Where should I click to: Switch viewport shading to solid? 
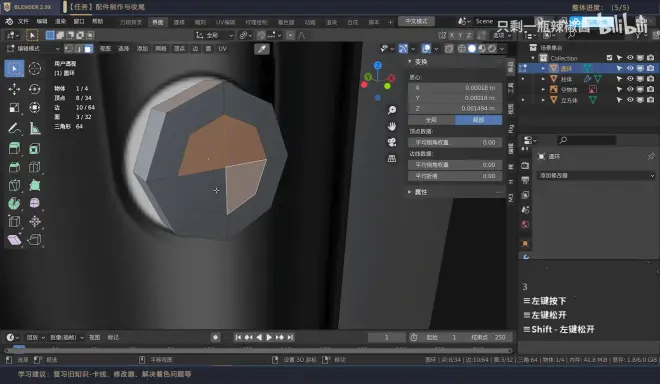472,49
